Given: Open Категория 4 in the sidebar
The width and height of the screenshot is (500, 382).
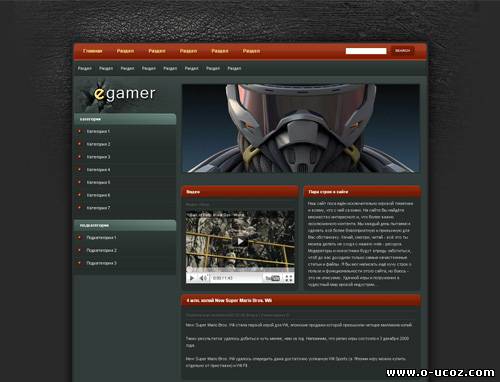Looking at the screenshot, I should (x=98, y=170).
